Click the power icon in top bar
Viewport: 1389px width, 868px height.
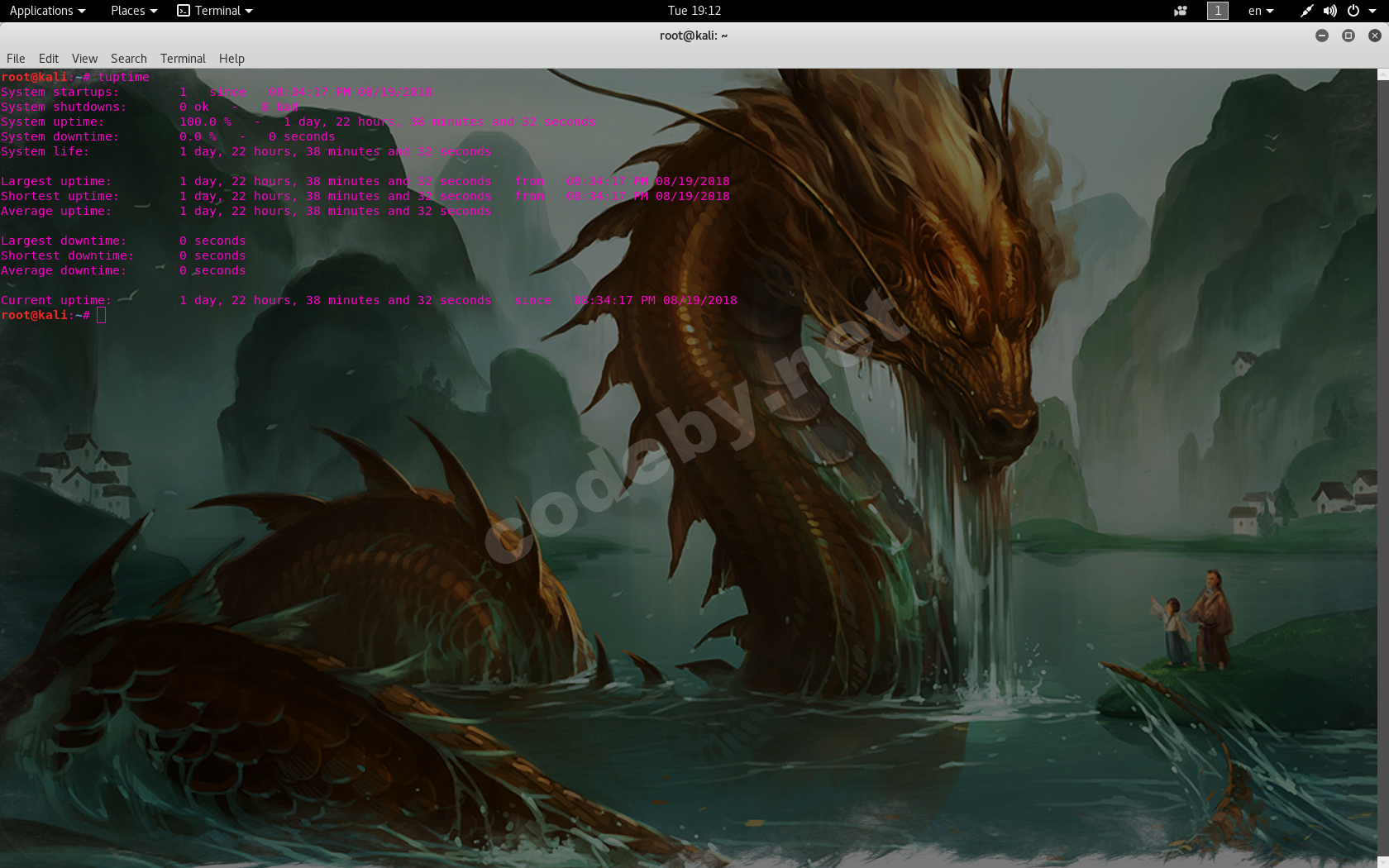pyautogui.click(x=1353, y=11)
